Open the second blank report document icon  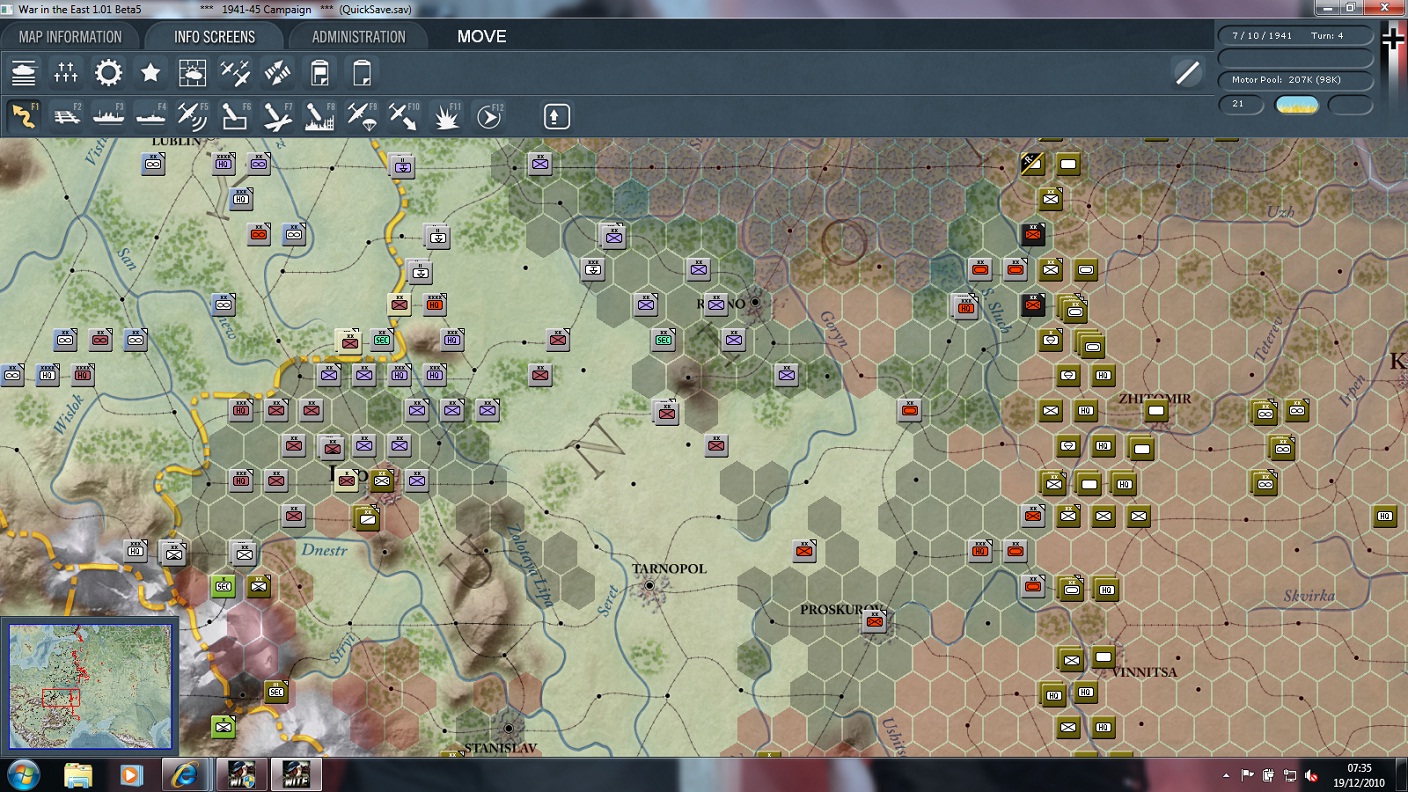point(361,73)
